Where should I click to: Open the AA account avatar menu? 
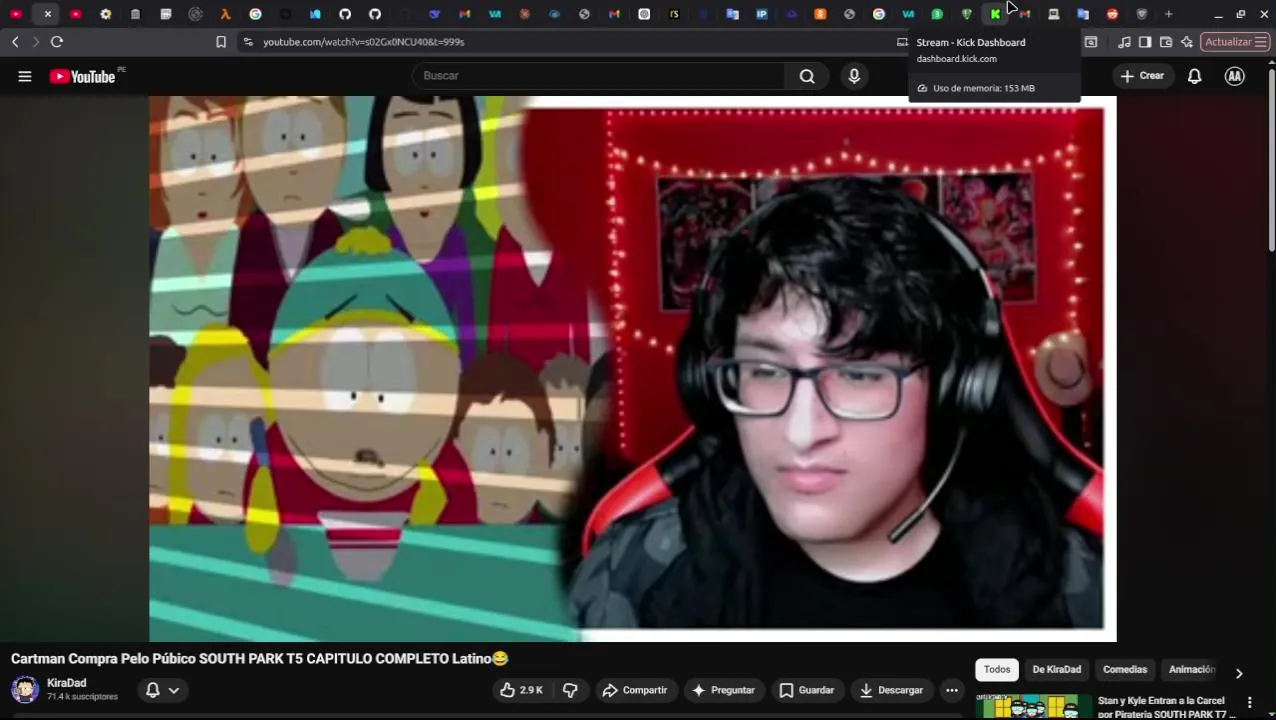coord(1235,76)
